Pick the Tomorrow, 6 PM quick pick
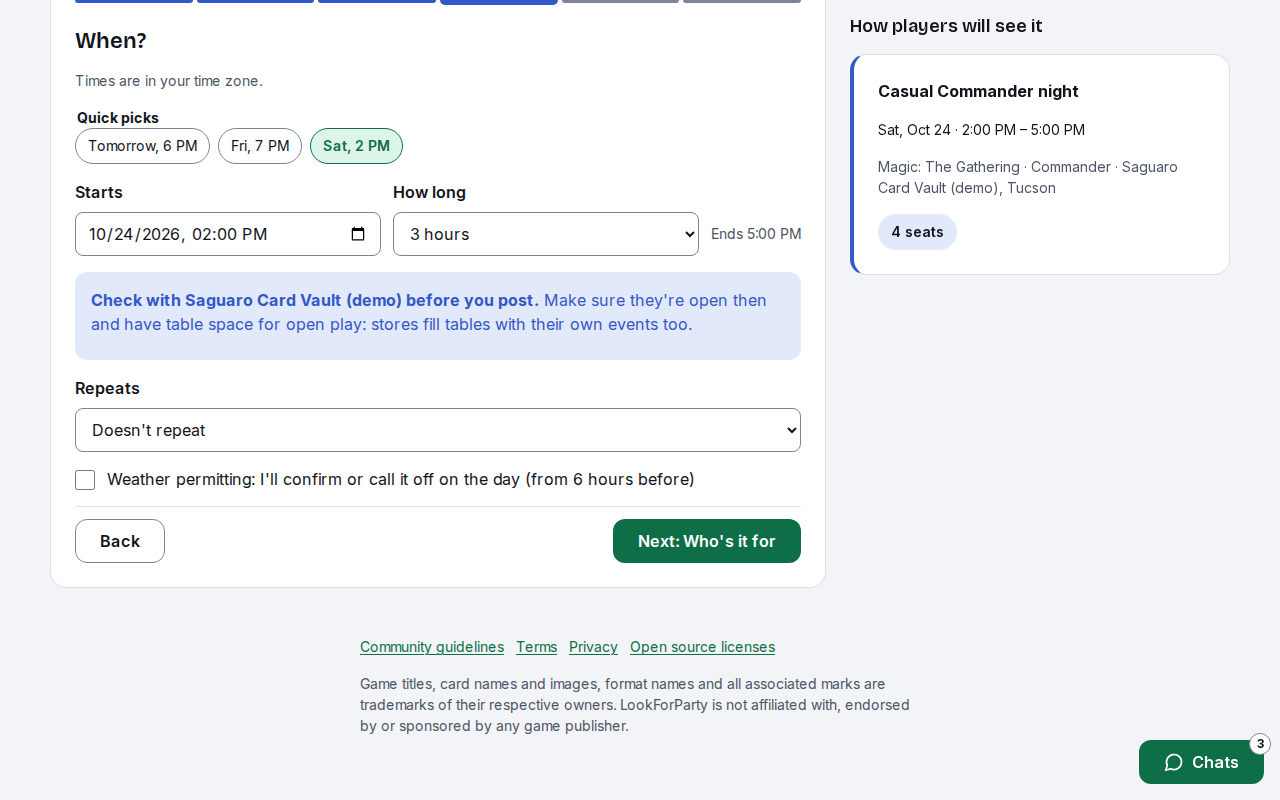Screen dimensions: 1280x800 [142, 146]
